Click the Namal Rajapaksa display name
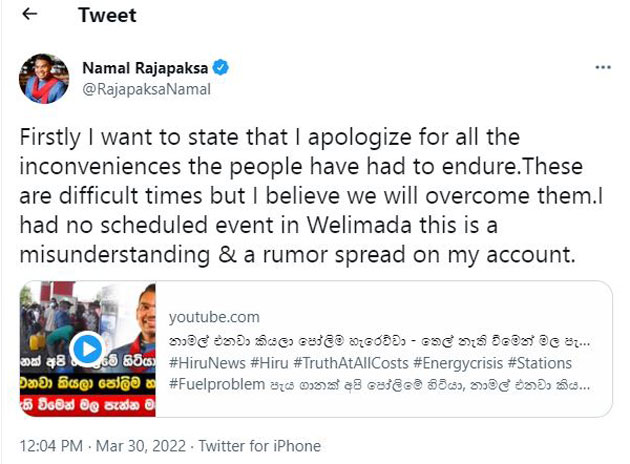Image resolution: width=630 pixels, height=464 pixels. (x=145, y=68)
